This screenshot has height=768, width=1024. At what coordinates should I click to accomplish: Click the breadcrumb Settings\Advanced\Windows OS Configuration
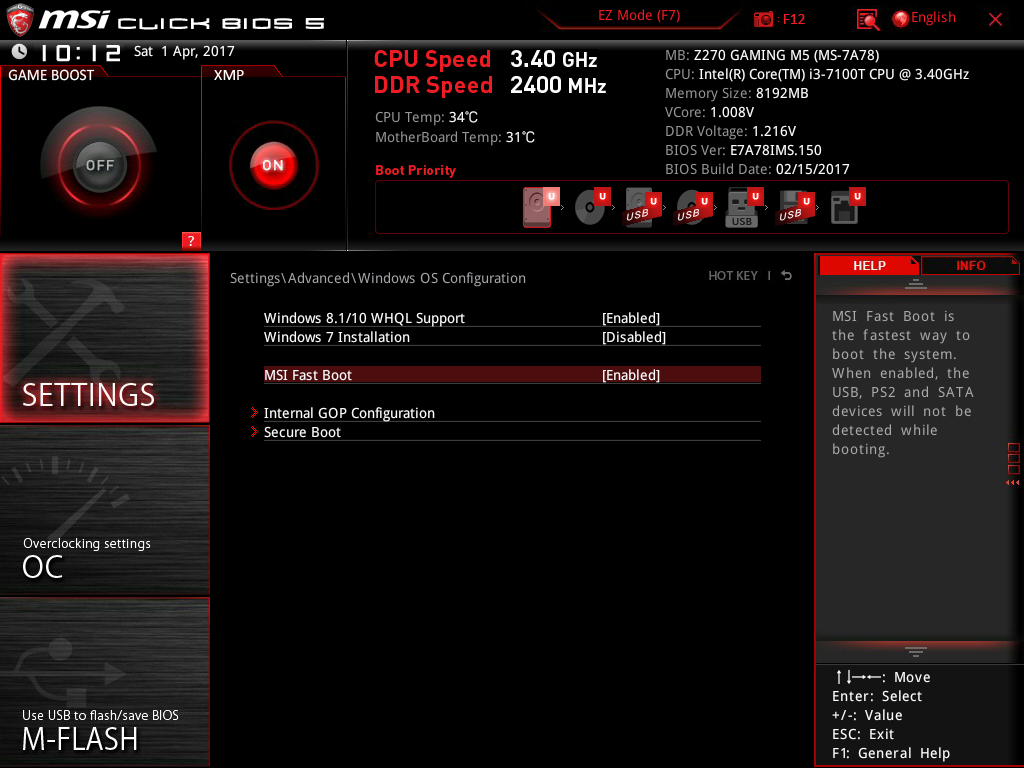377,278
